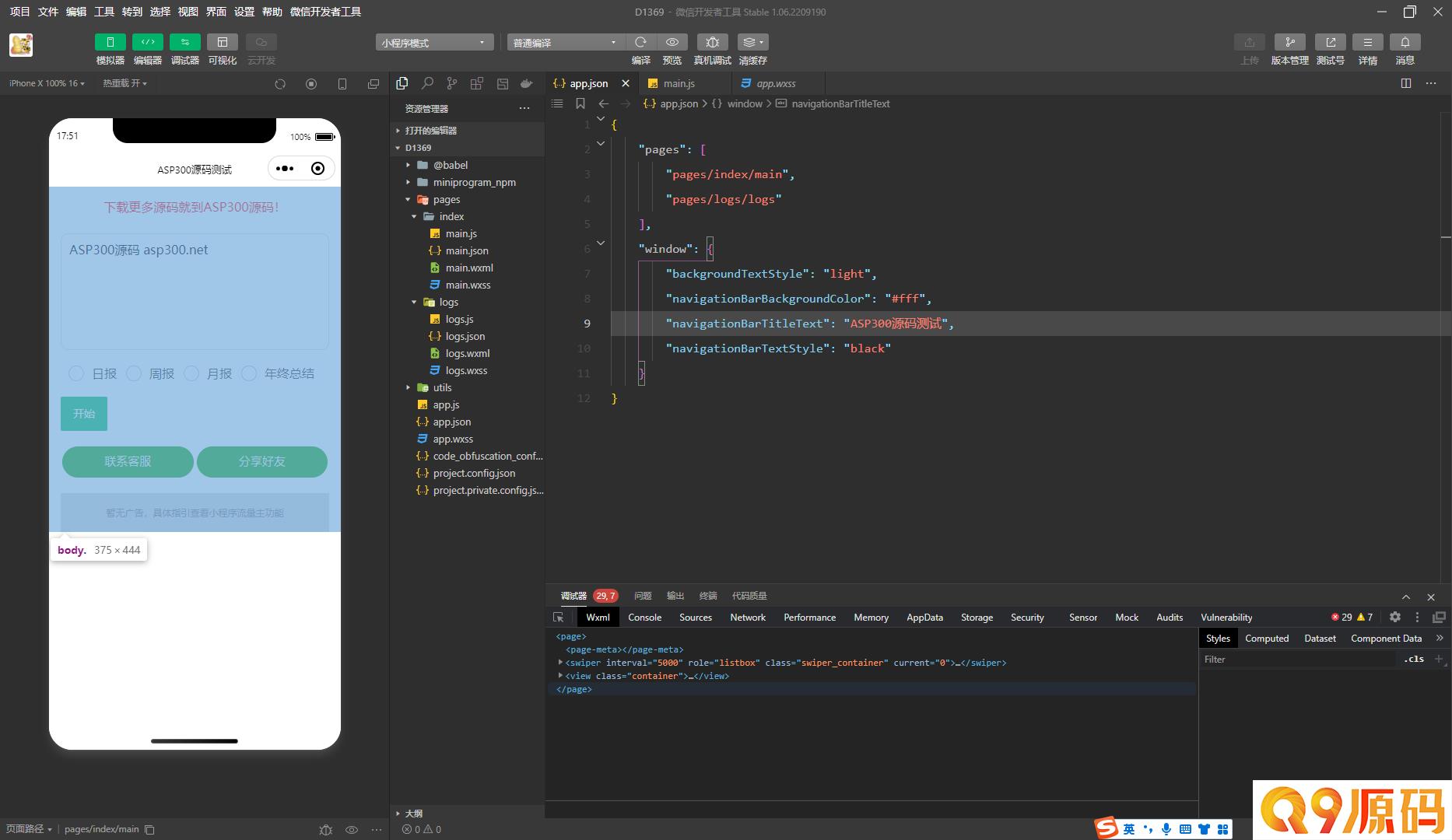The width and height of the screenshot is (1452, 840).
Task: Open the mini program mode dropdown
Action: point(434,43)
